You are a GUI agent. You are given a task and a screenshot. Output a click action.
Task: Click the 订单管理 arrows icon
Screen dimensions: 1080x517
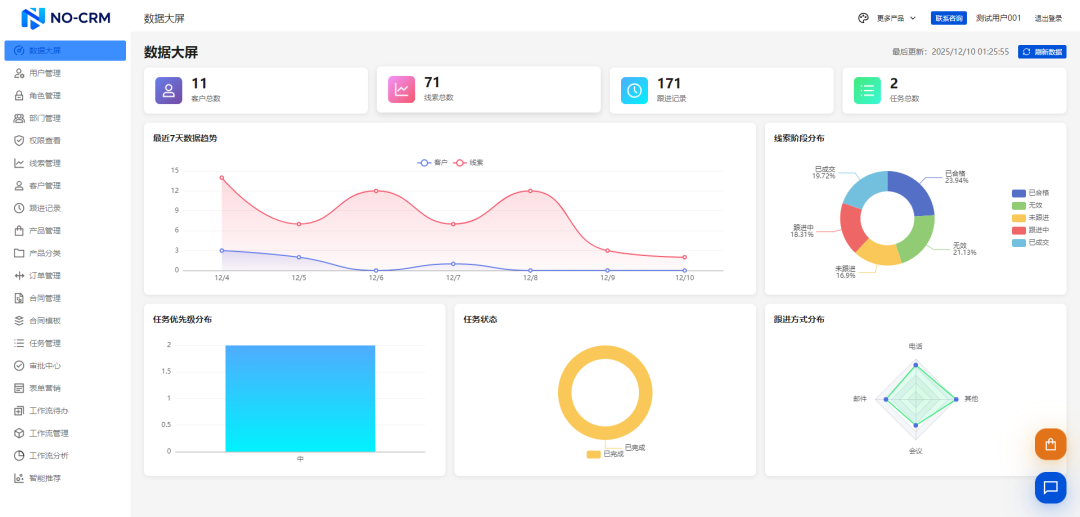point(19,275)
